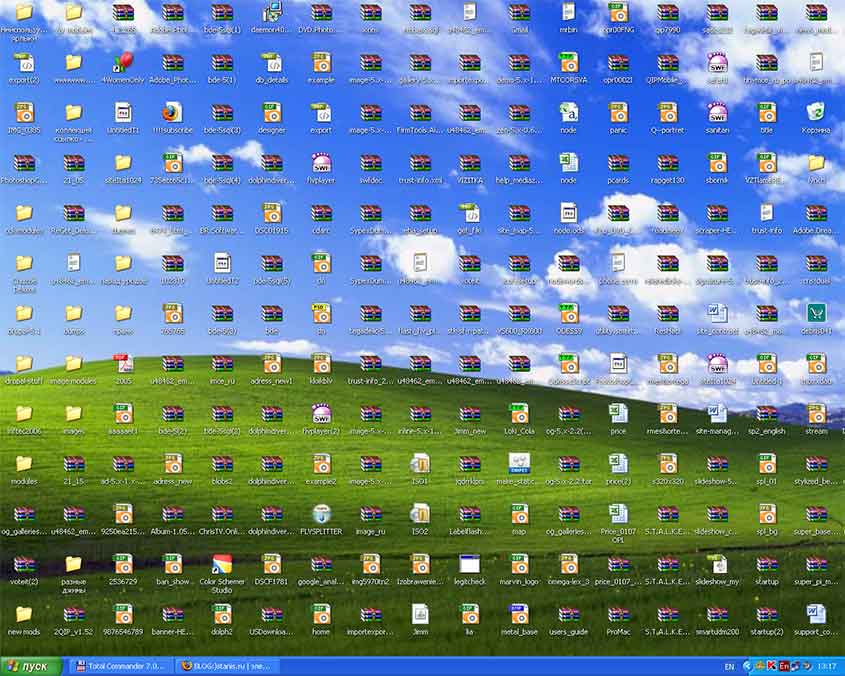Screen dimensions: 845x676
Task: Open the DSCF1781 image file
Action: [x=271, y=563]
